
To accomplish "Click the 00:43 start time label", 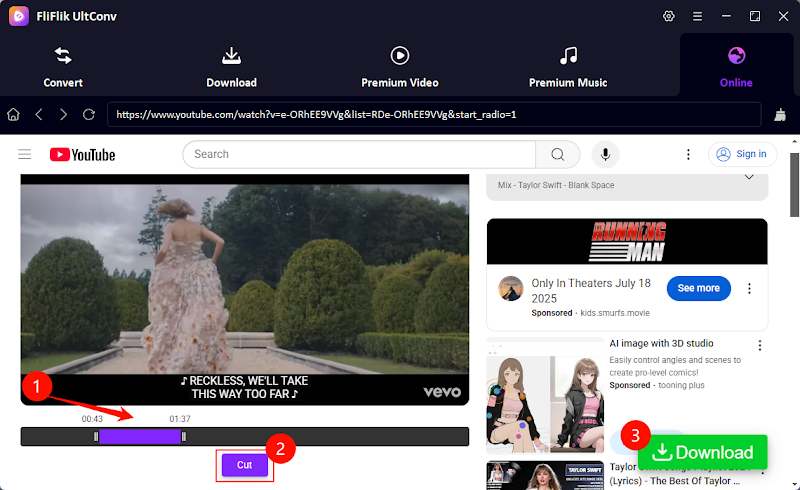I will tap(92, 419).
